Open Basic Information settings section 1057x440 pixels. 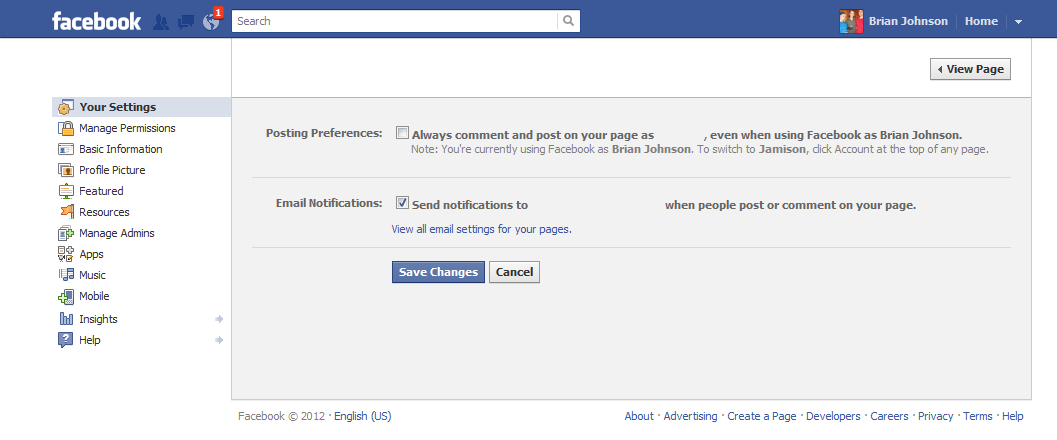120,149
